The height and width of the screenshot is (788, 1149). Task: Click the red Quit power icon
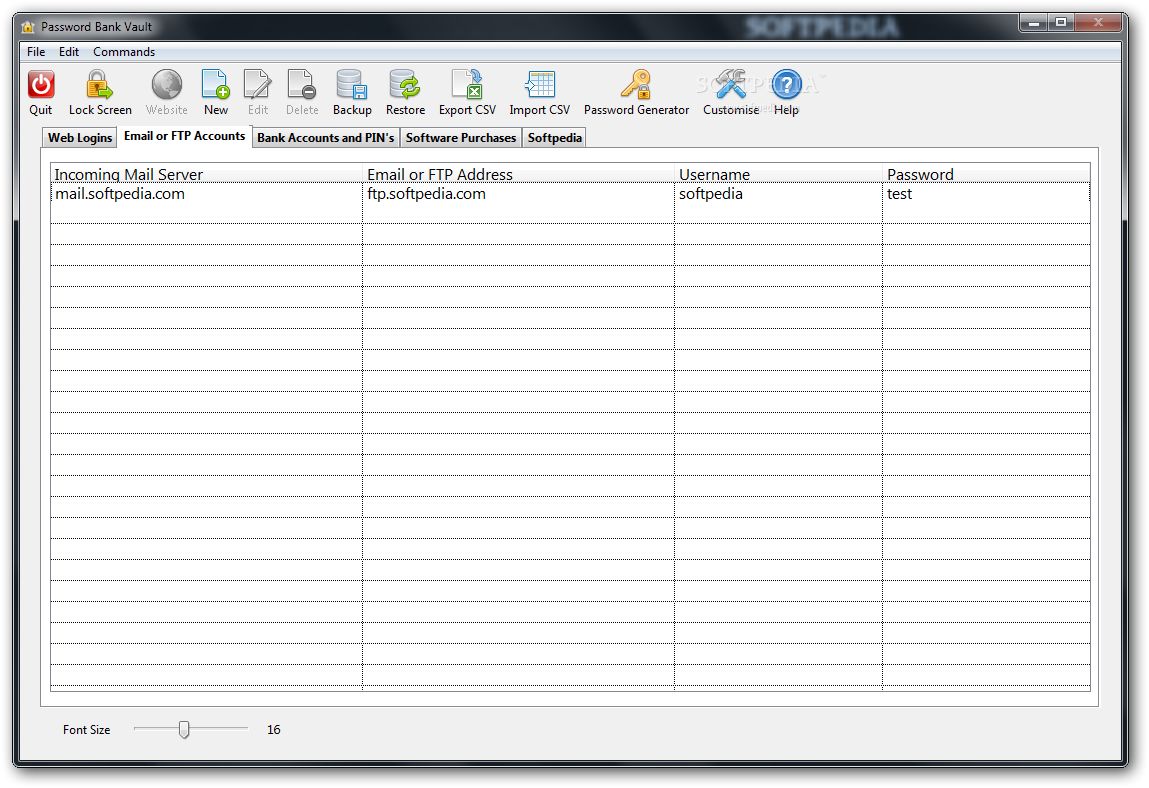(x=40, y=84)
